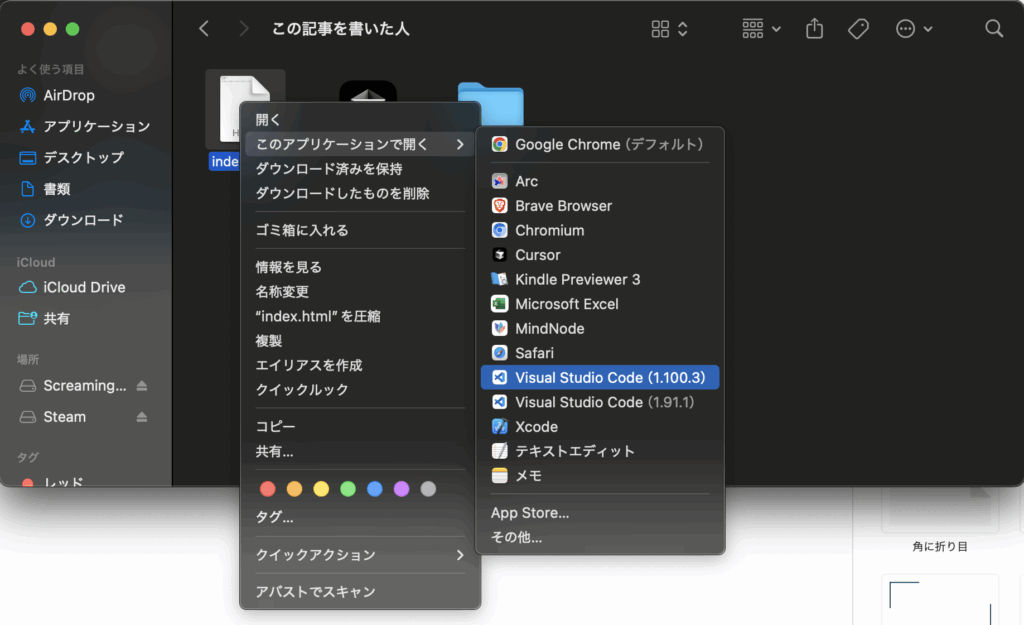Apply the yellow tag color

pyautogui.click(x=321, y=489)
